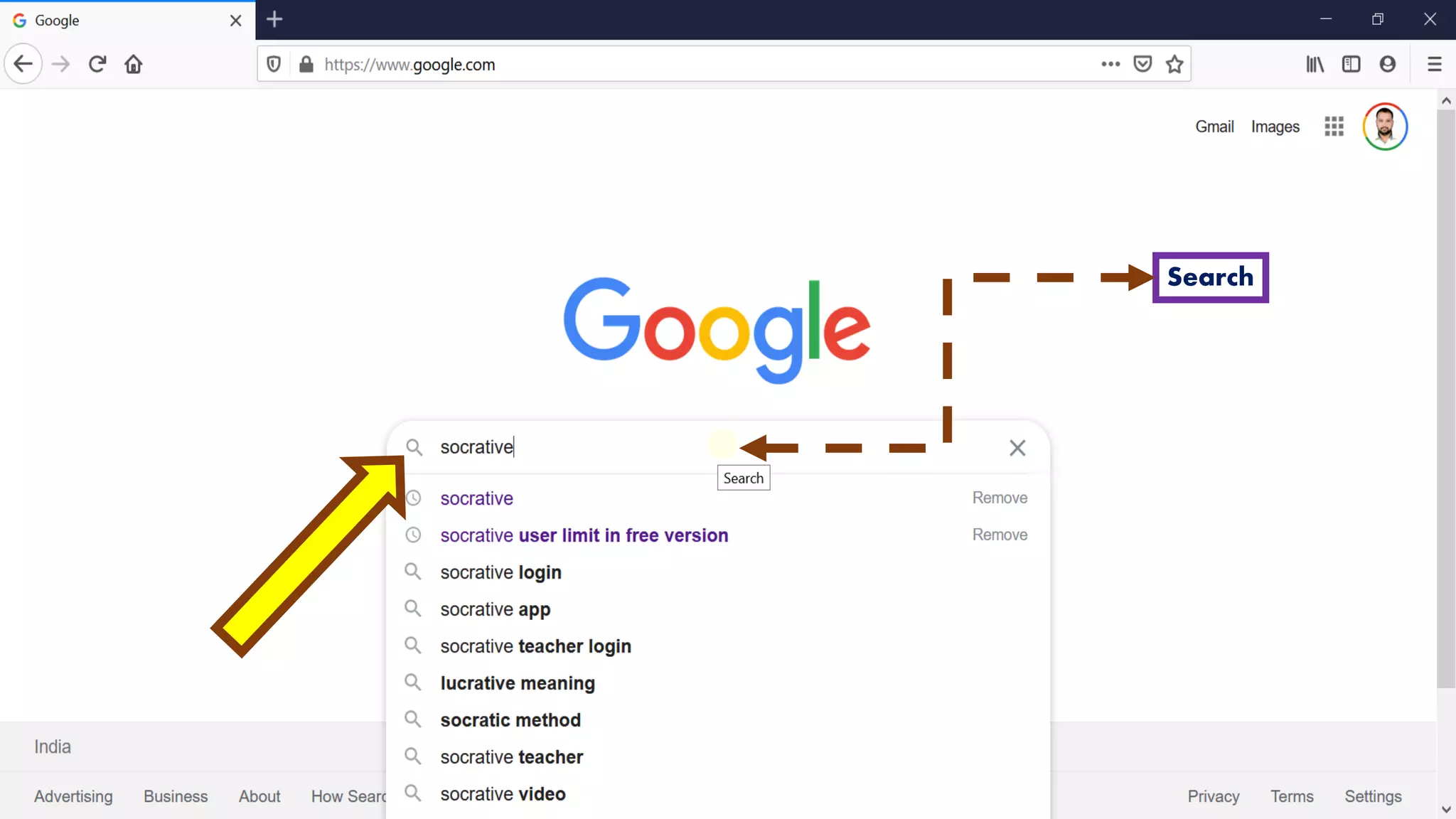Open Firefox account icon
The width and height of the screenshot is (1456, 819).
1387,64
